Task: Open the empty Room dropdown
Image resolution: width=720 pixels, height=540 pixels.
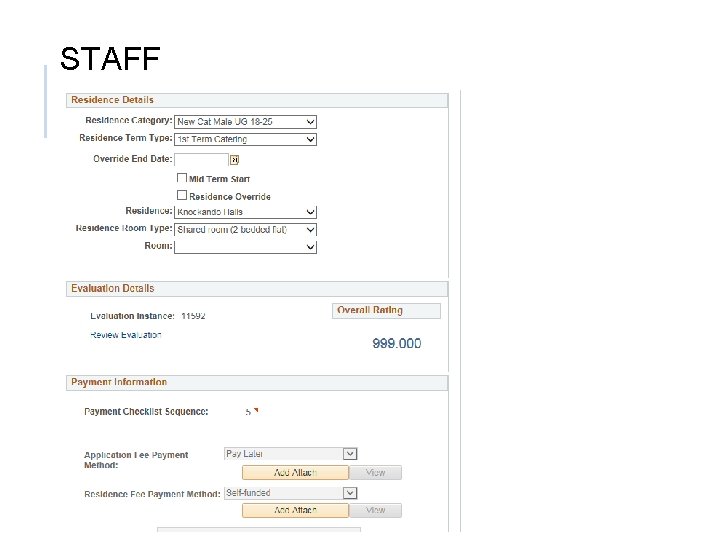Action: click(245, 247)
